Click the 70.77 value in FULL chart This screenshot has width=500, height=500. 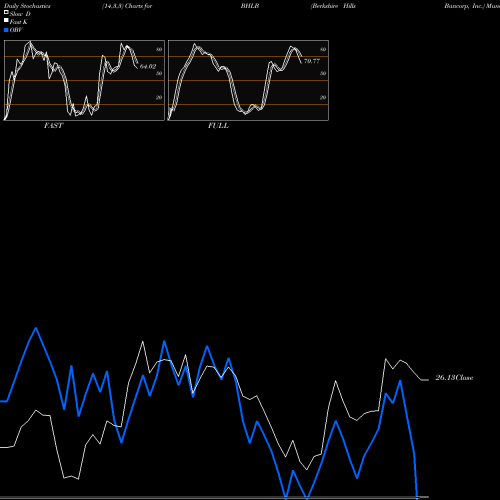[x=312, y=61]
